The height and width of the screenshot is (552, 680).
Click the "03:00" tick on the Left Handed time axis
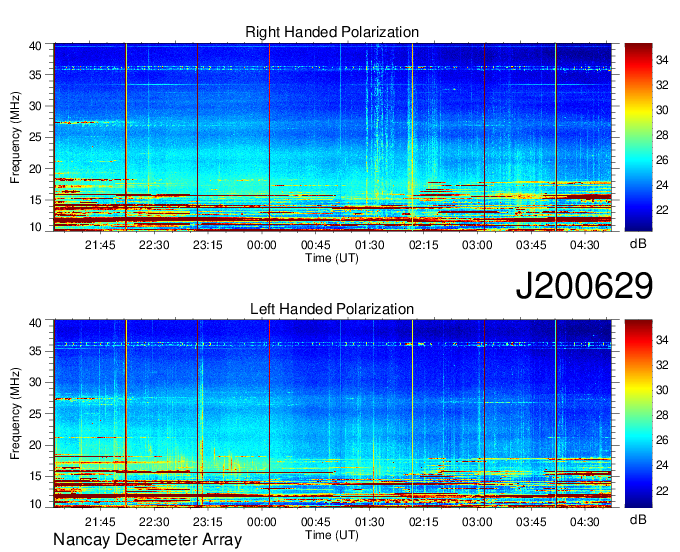click(477, 522)
